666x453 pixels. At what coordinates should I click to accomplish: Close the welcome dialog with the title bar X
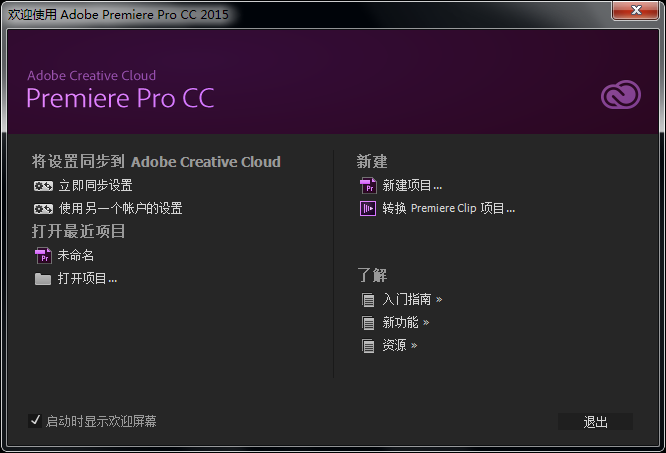pyautogui.click(x=636, y=10)
